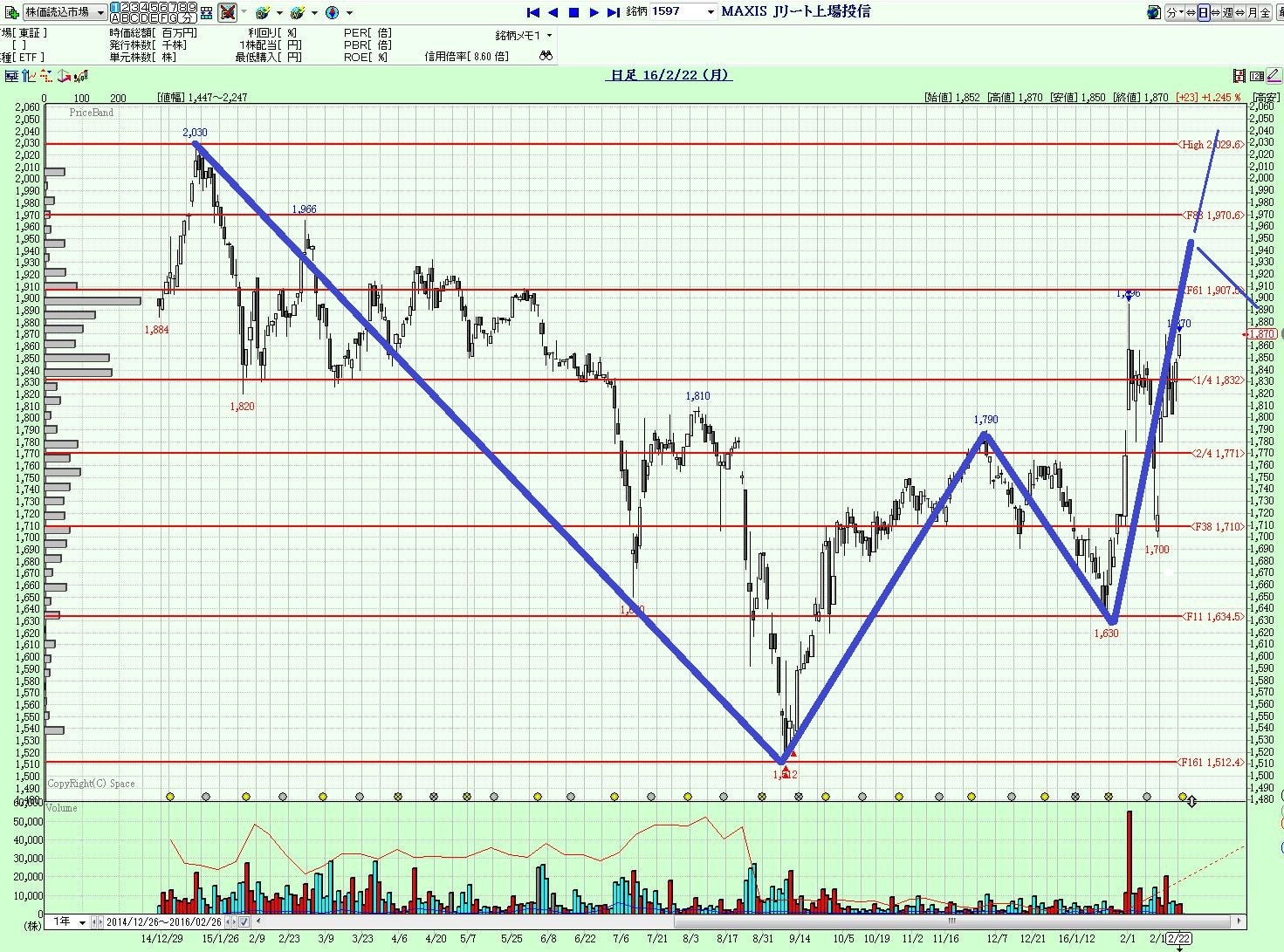Click the 高安 label above price axis
1284x952 pixels.
(x=1266, y=98)
